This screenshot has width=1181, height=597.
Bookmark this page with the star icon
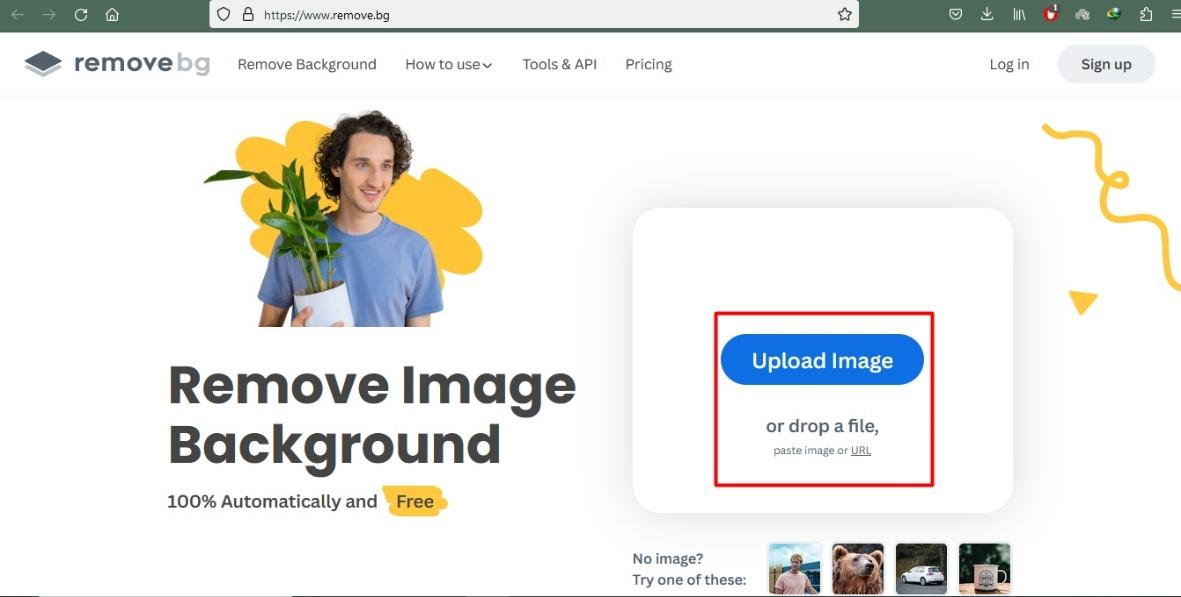coord(844,14)
